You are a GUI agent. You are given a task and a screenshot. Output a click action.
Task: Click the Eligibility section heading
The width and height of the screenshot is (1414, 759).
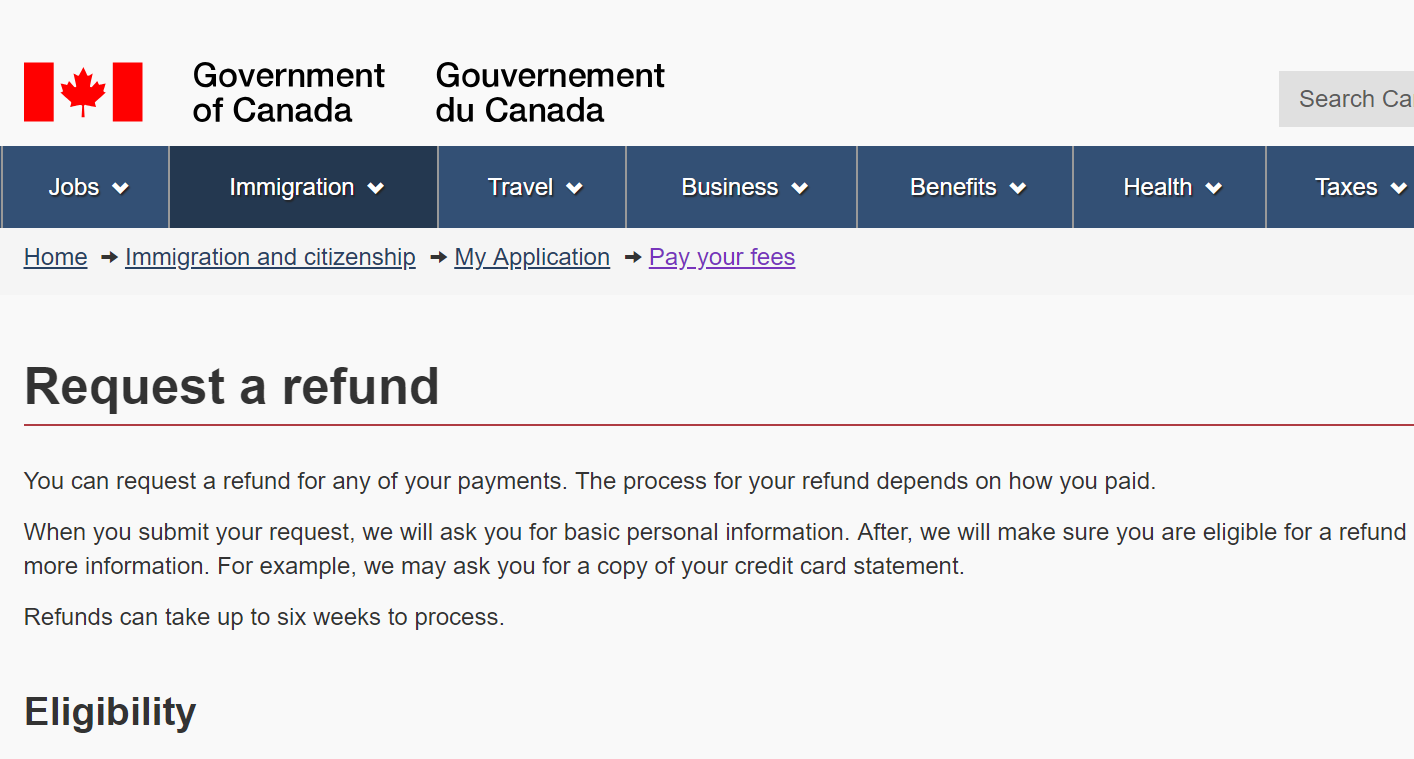[x=110, y=712]
